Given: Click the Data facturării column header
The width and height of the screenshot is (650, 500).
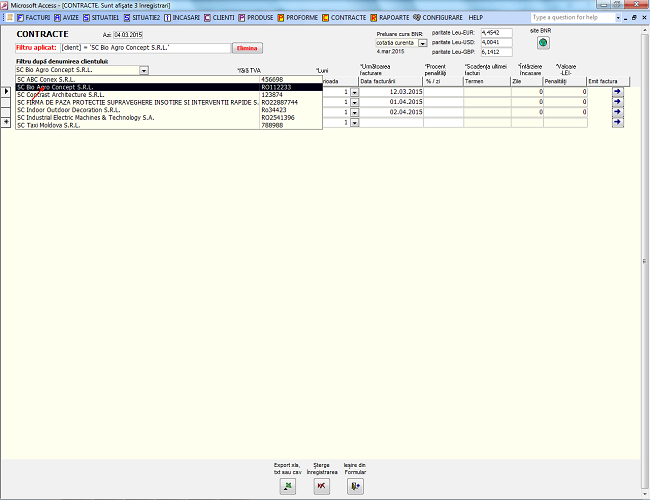Looking at the screenshot, I should coord(390,82).
